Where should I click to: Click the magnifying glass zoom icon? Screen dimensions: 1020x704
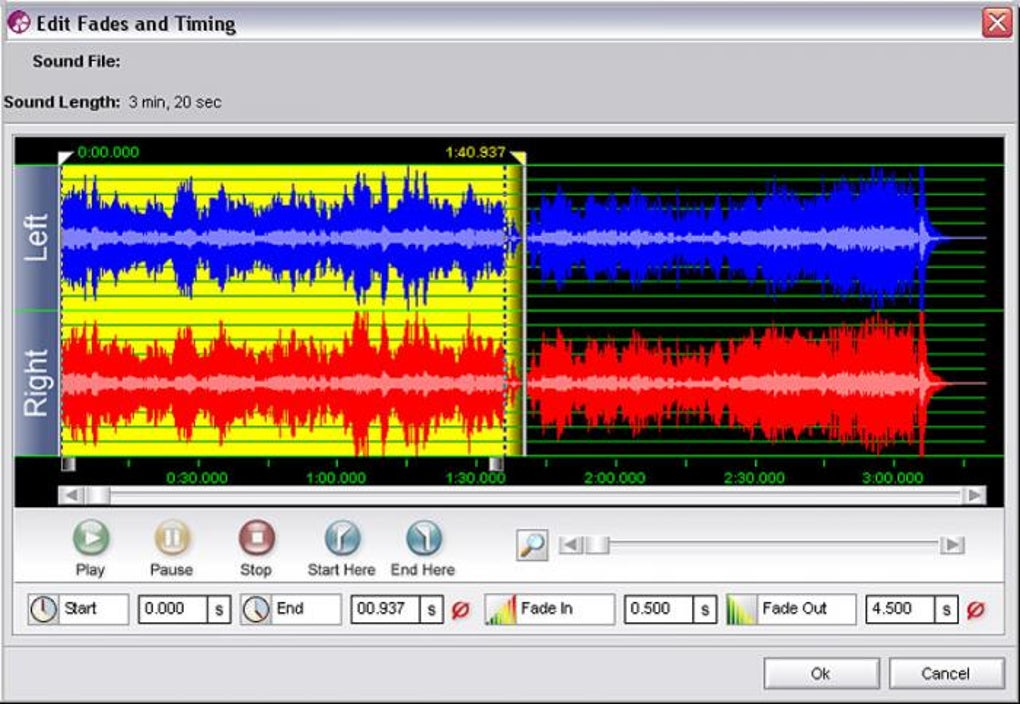[x=532, y=545]
